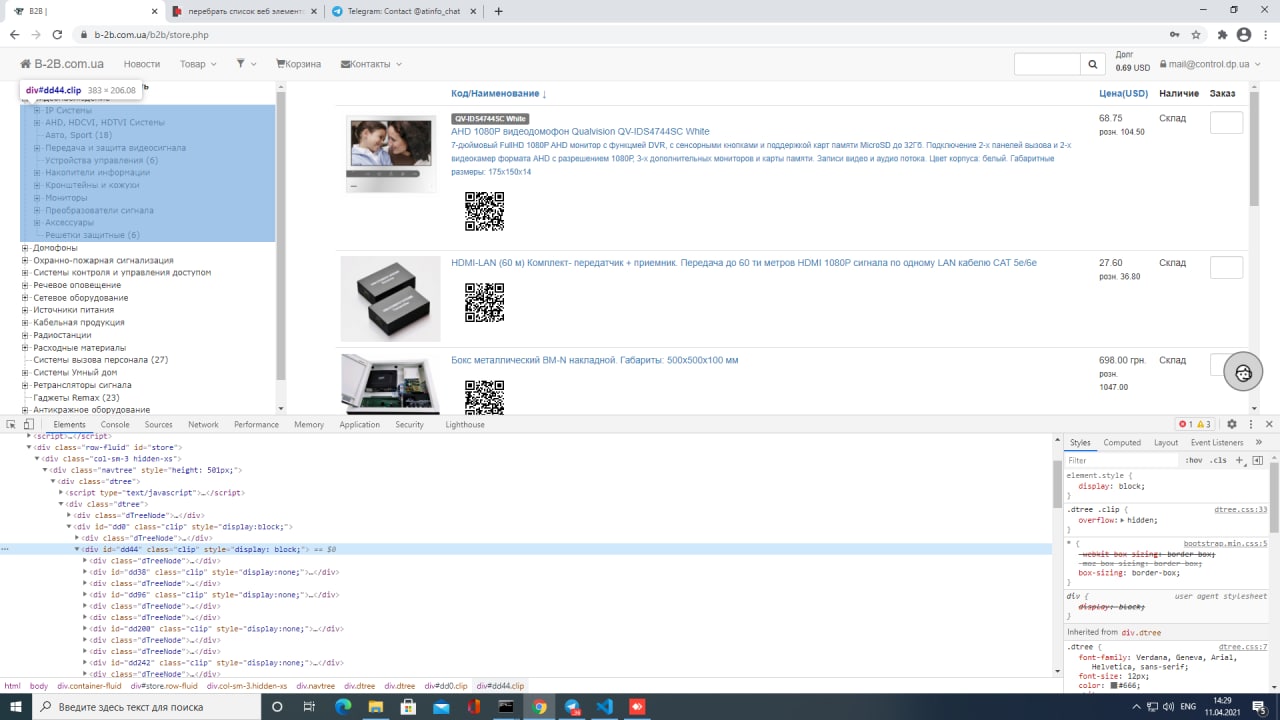Click the browser back arrow
1280x720 pixels.
point(14,35)
